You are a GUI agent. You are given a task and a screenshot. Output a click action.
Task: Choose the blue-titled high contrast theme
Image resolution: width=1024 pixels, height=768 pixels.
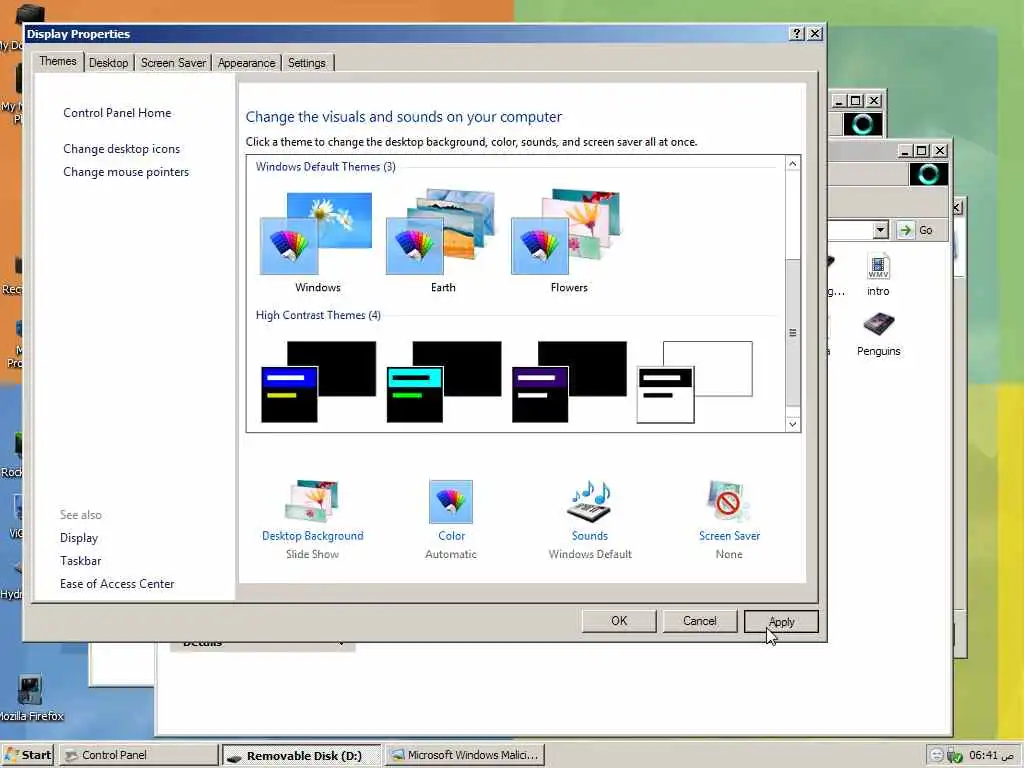pyautogui.click(x=318, y=381)
